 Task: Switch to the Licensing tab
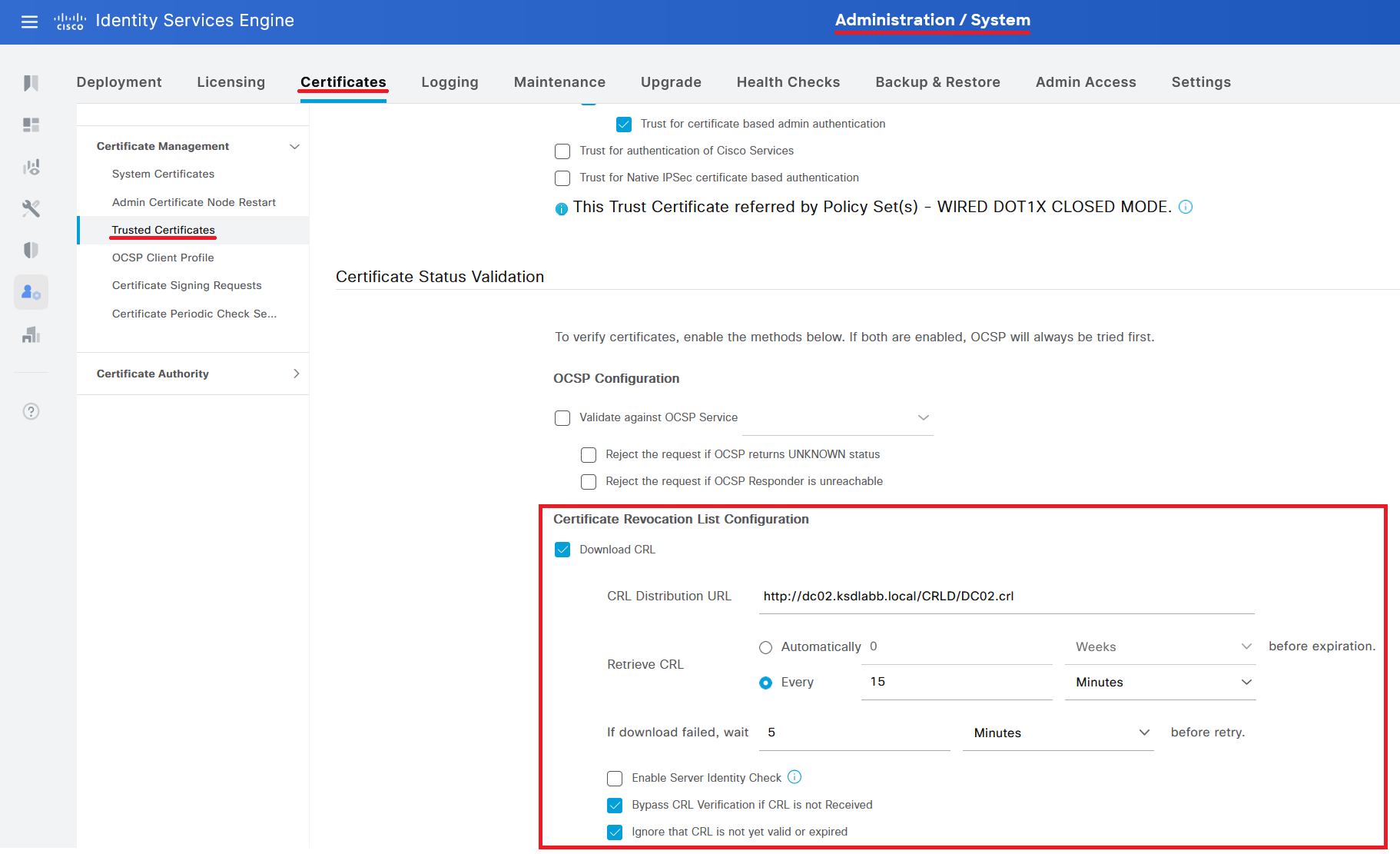(231, 82)
